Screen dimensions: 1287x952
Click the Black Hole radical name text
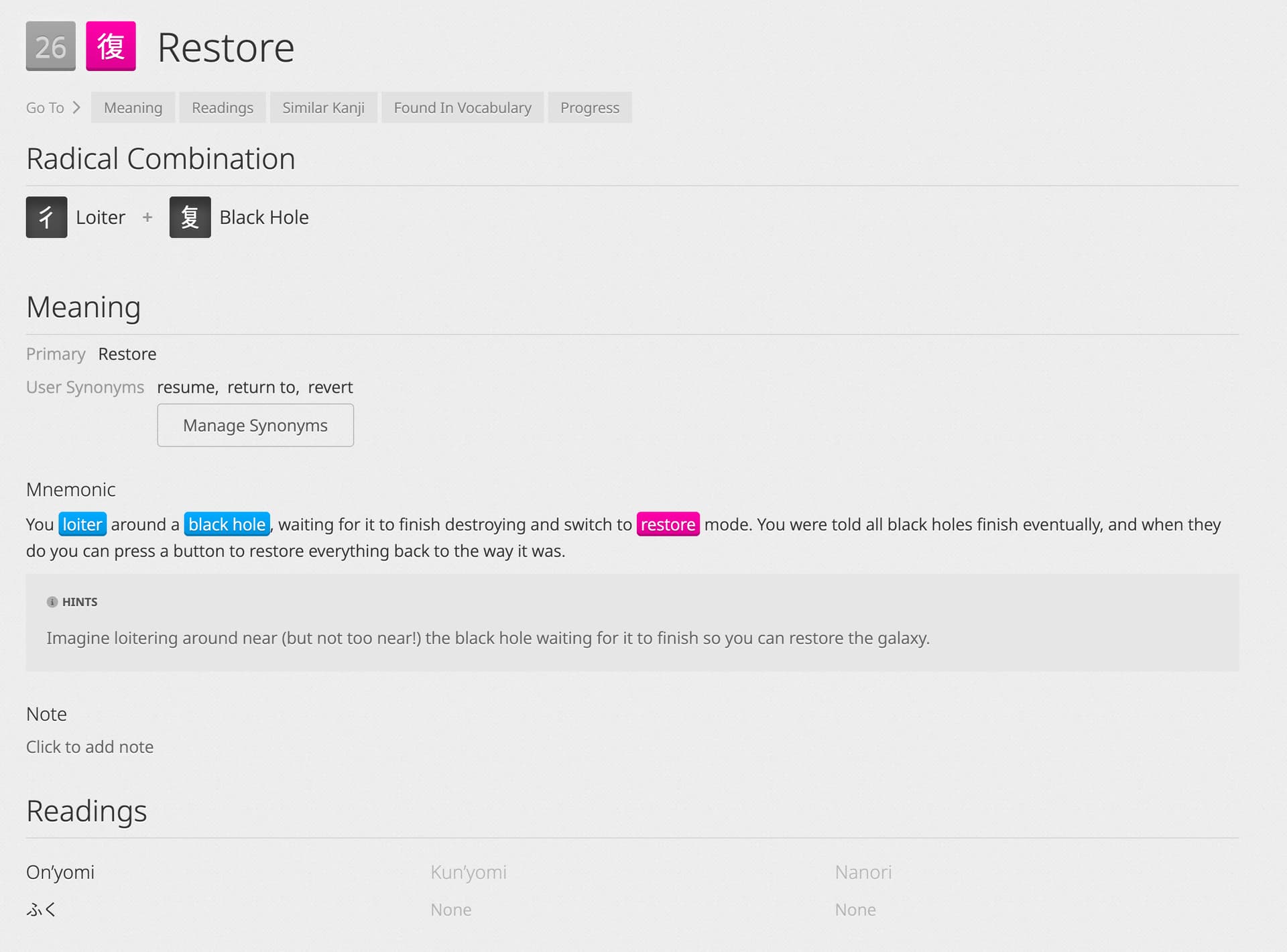tap(264, 217)
